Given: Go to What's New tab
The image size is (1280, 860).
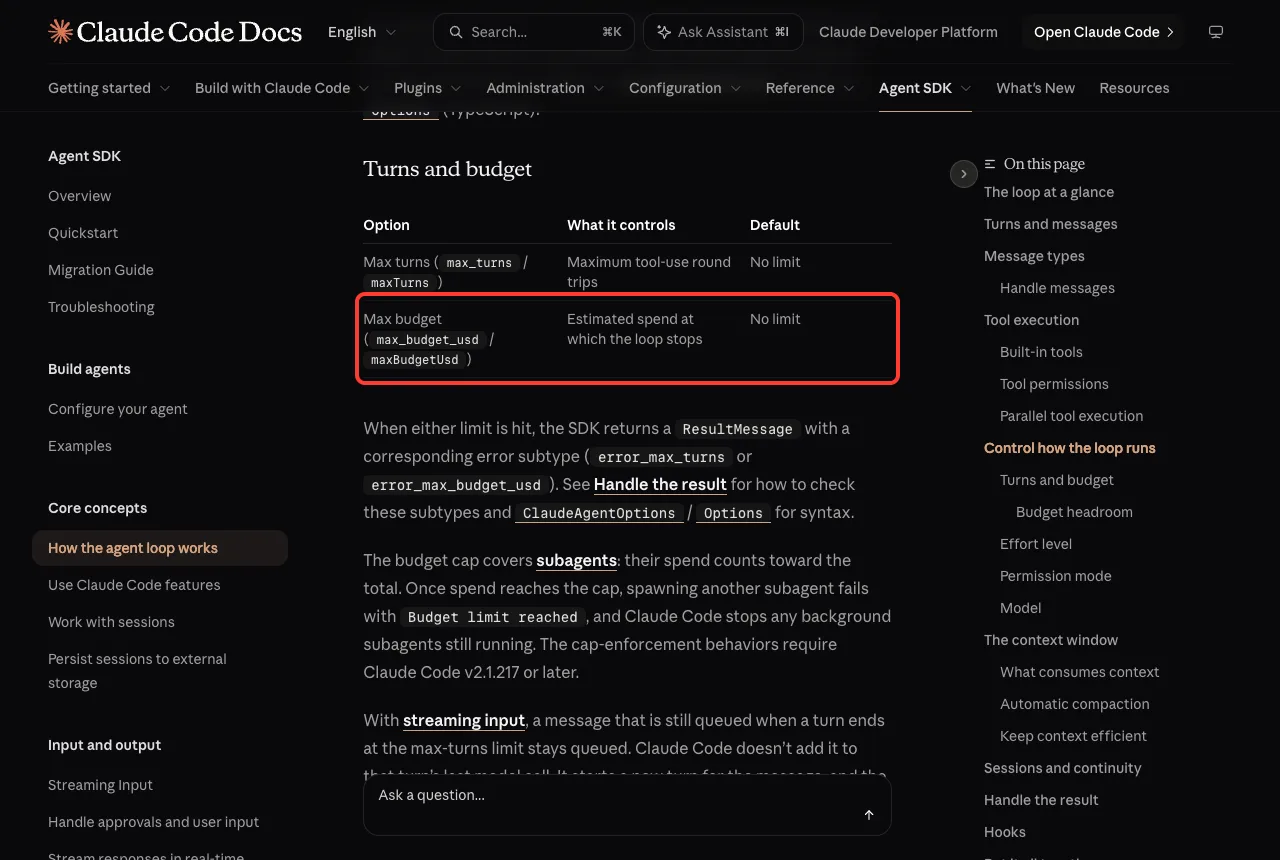Looking at the screenshot, I should [1035, 88].
